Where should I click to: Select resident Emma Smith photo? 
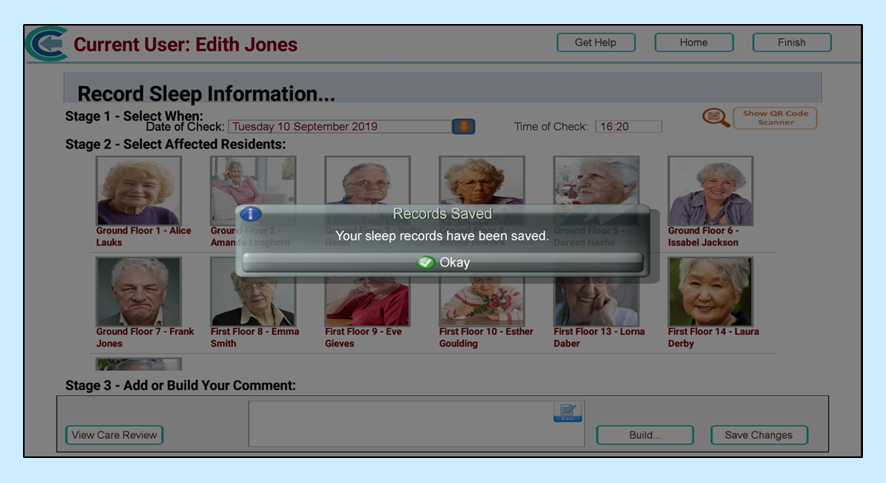point(253,302)
